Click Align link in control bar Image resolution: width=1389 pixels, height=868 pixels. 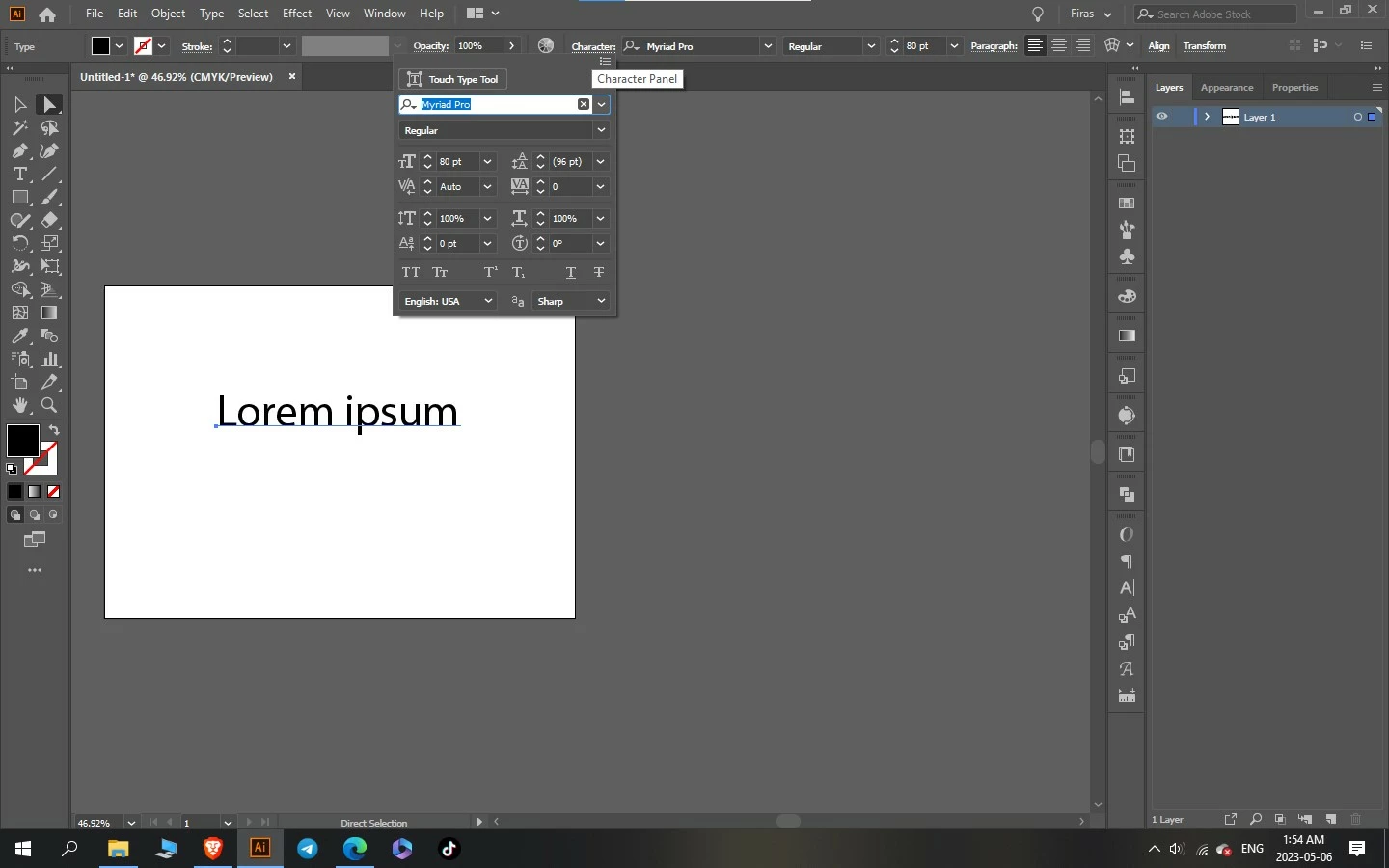[x=1158, y=46]
